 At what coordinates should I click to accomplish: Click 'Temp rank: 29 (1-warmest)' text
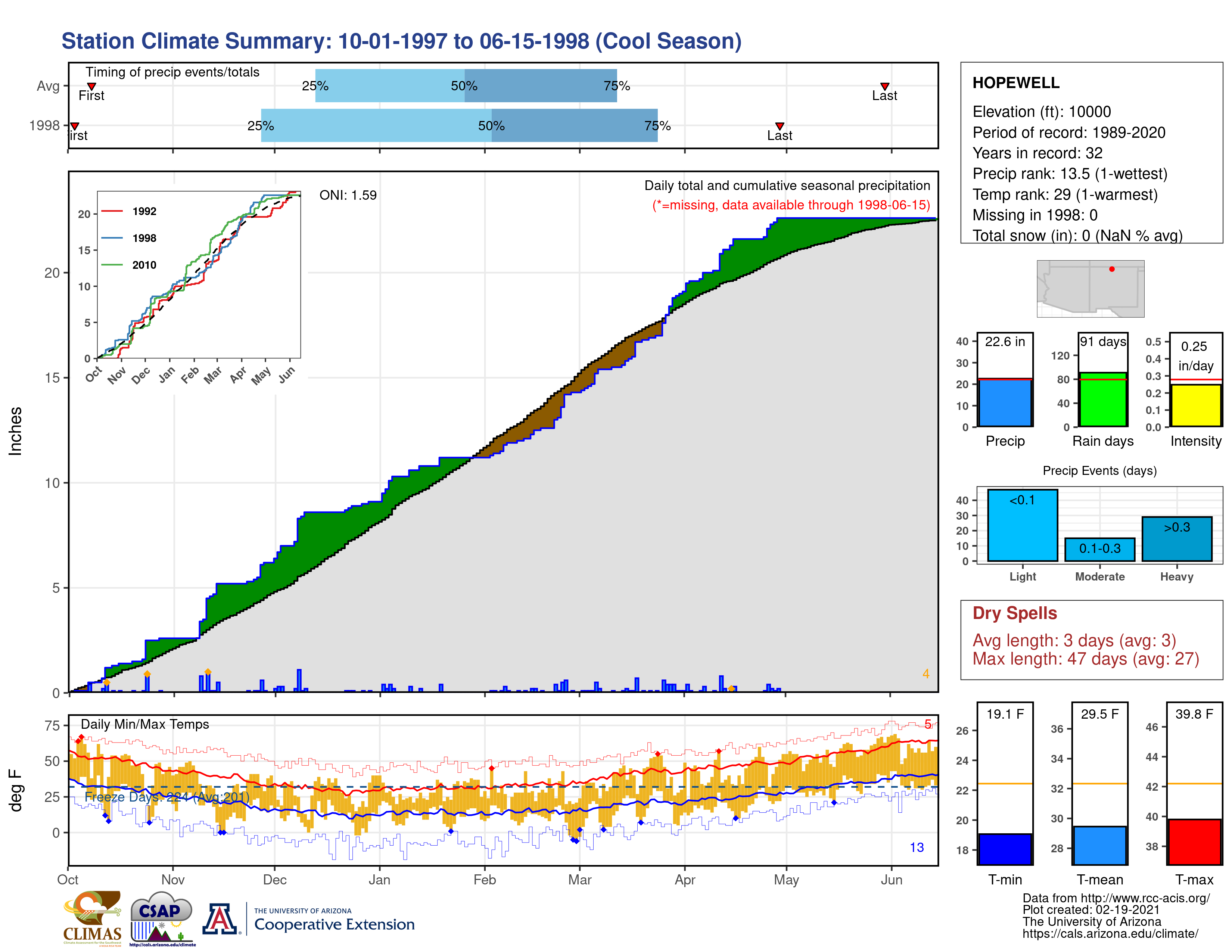pyautogui.click(x=1065, y=195)
